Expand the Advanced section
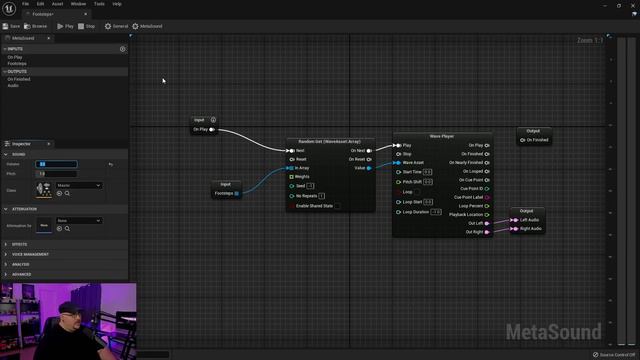Image resolution: width=640 pixels, height=360 pixels. [6, 274]
